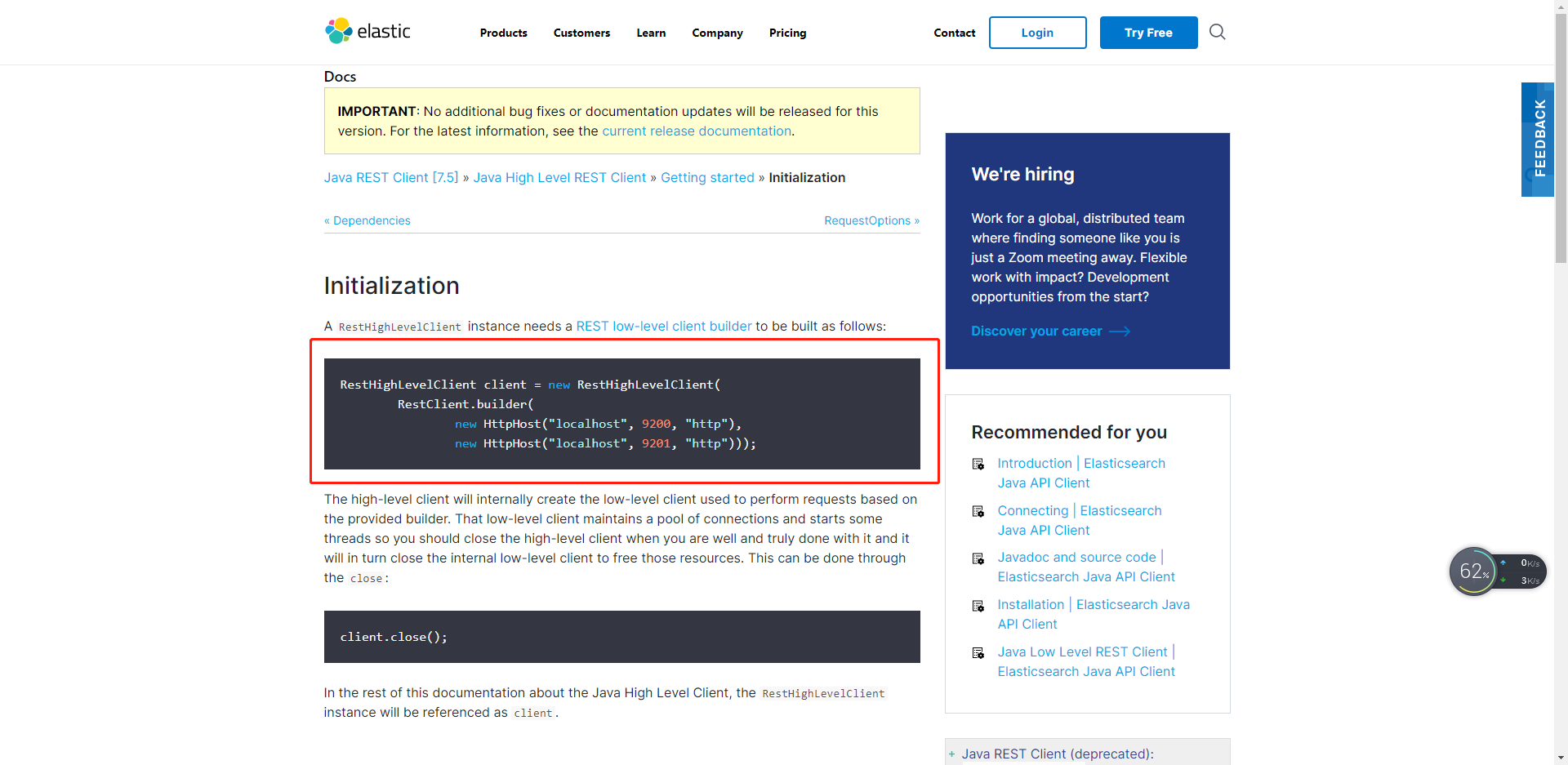The image size is (1568, 765).
Task: Click the Login button
Action: (x=1037, y=33)
